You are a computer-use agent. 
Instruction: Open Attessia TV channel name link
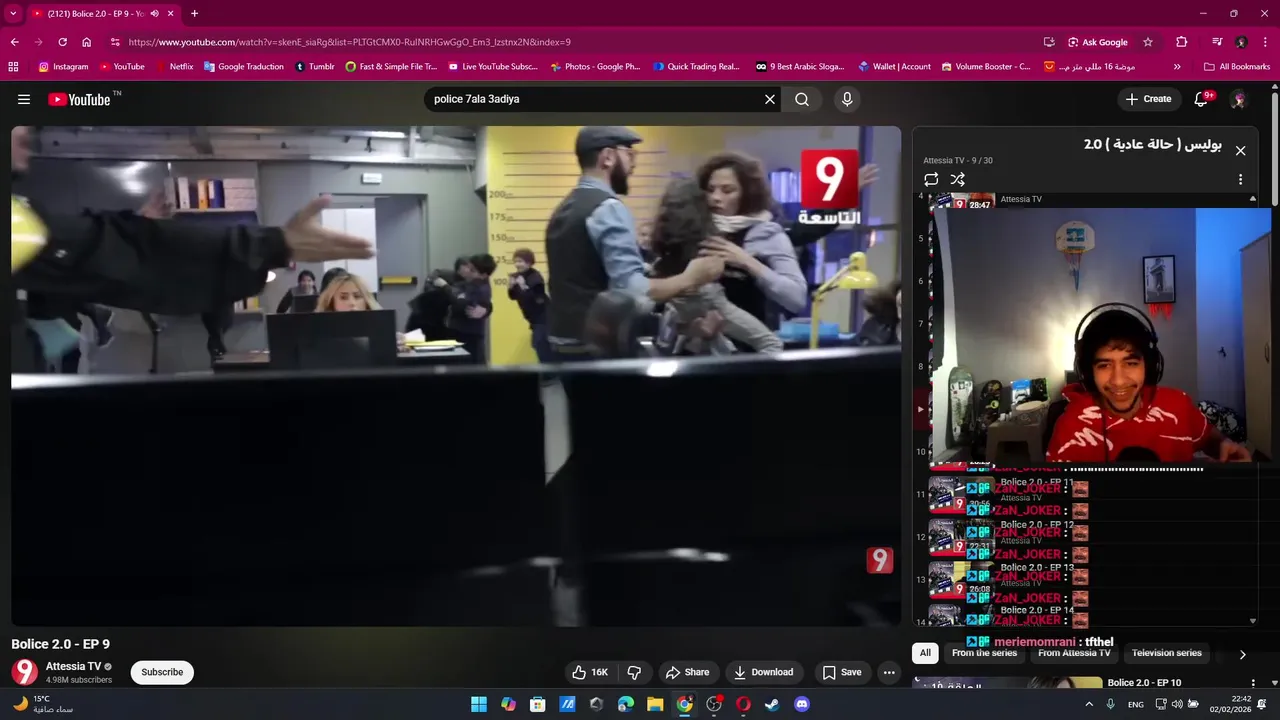coord(73,666)
